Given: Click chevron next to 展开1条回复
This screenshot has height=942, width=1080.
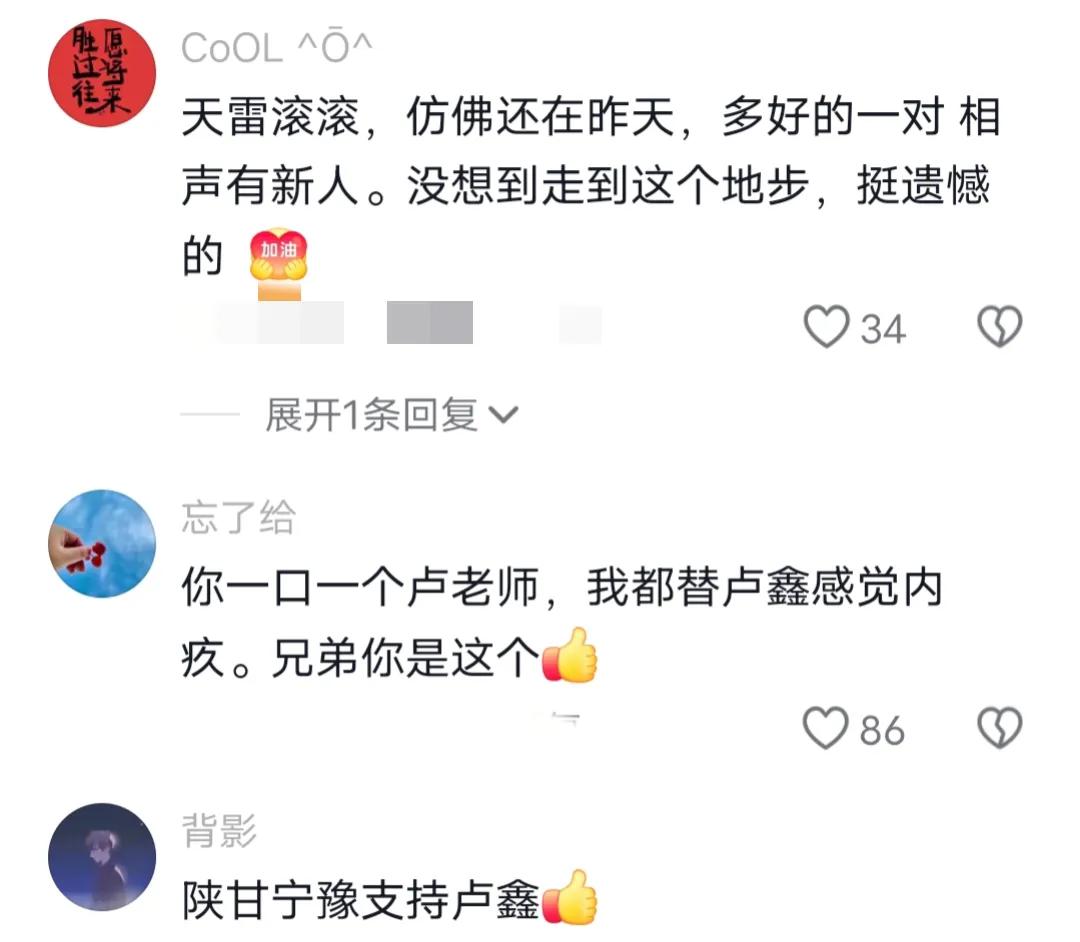Looking at the screenshot, I should coord(503,415).
